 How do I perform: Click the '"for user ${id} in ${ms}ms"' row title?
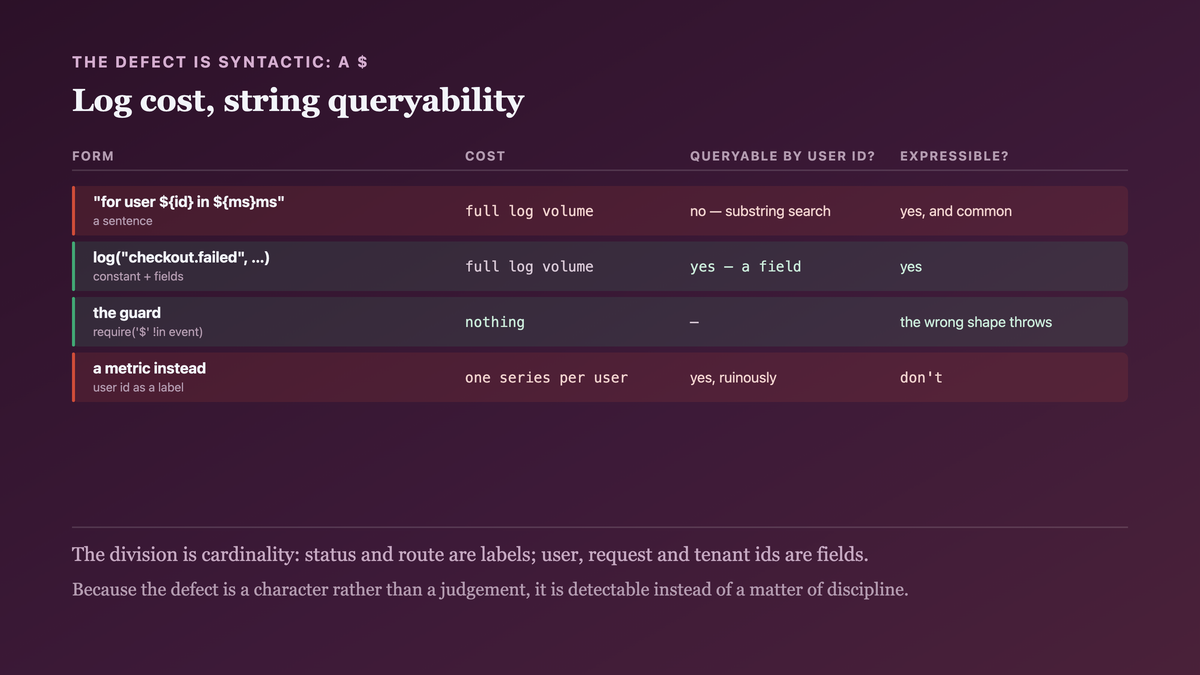coord(189,202)
